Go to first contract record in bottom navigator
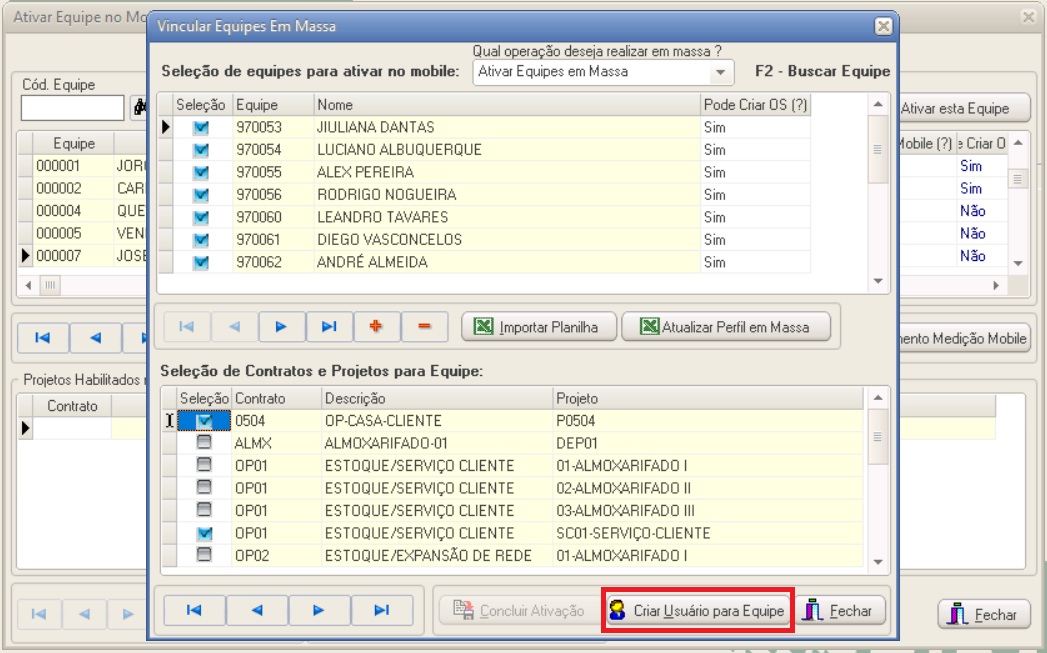Image resolution: width=1047 pixels, height=653 pixels. 194,610
